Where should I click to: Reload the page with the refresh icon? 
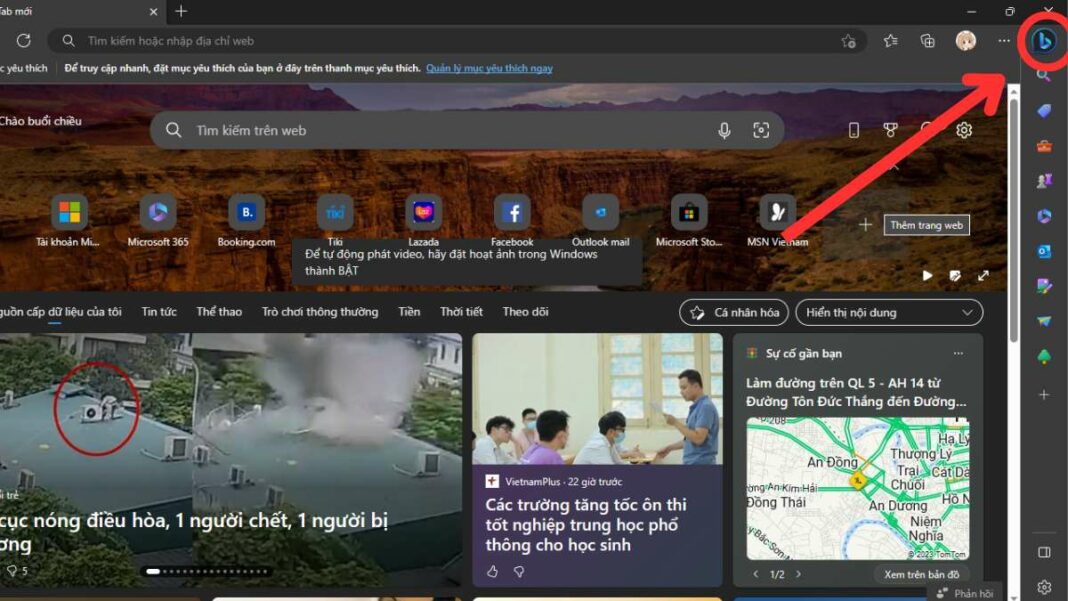[x=24, y=41]
